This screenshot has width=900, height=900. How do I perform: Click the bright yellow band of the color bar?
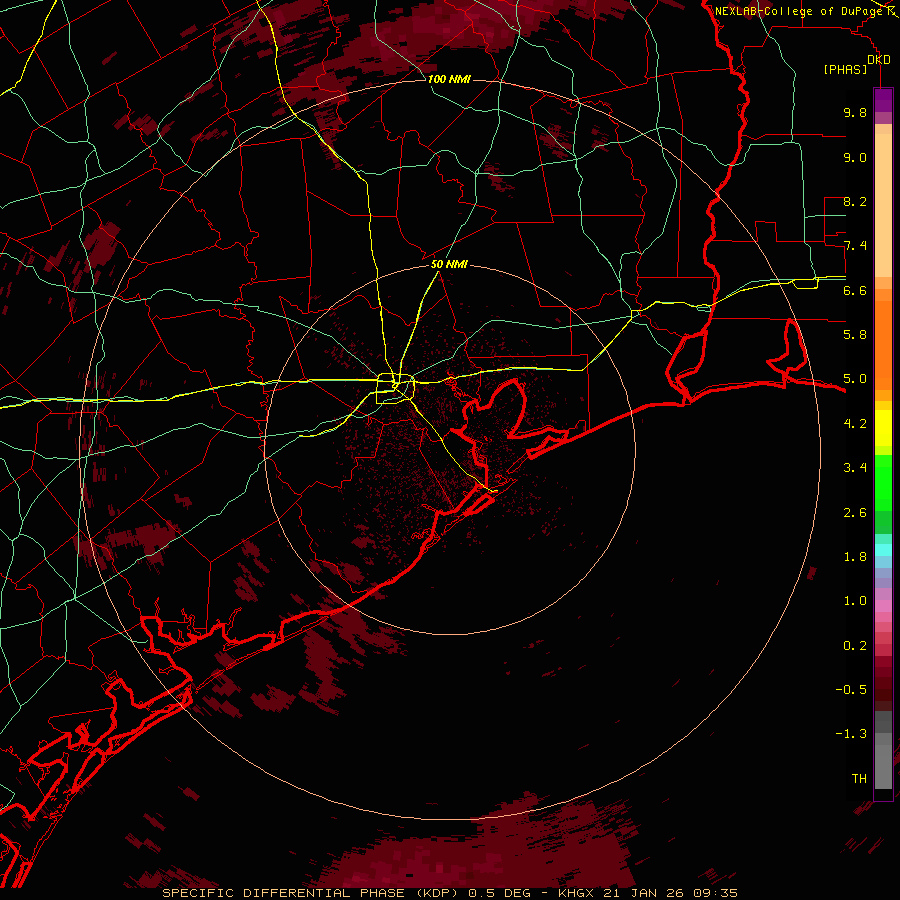tap(883, 428)
